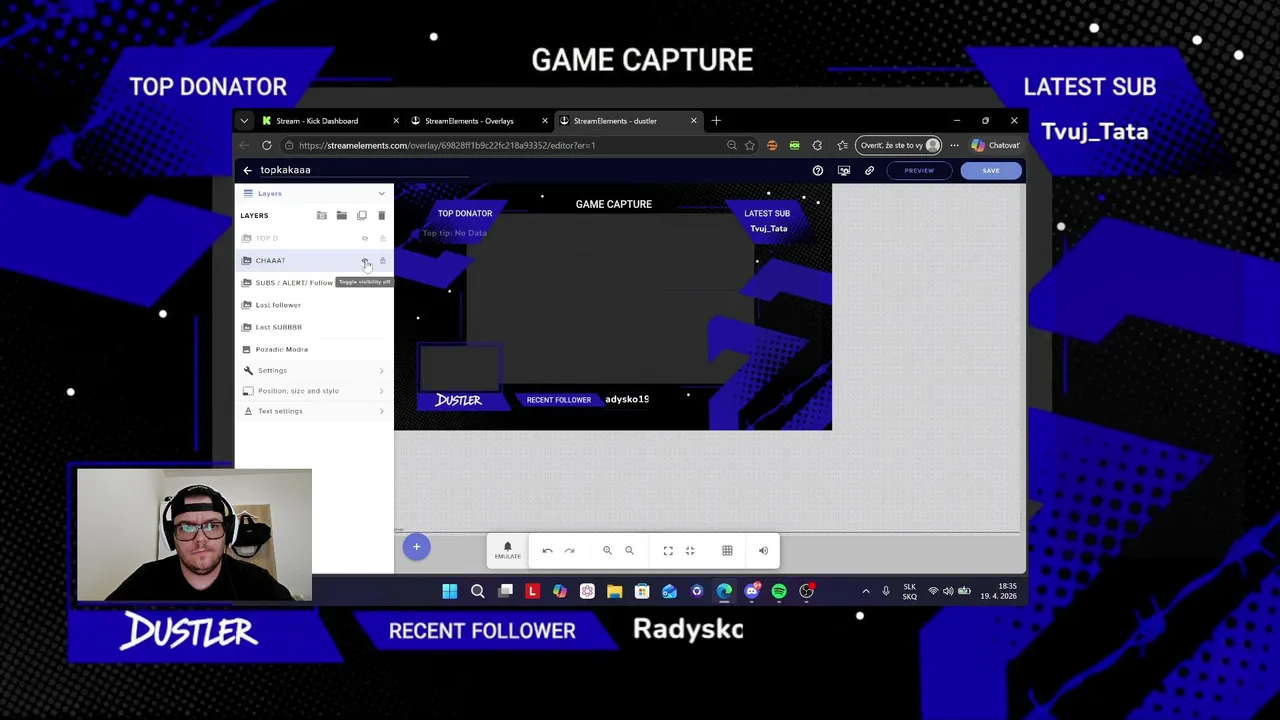Screen dimensions: 1280x720
Task: Select the CHAAAT layer group
Action: [314, 260]
